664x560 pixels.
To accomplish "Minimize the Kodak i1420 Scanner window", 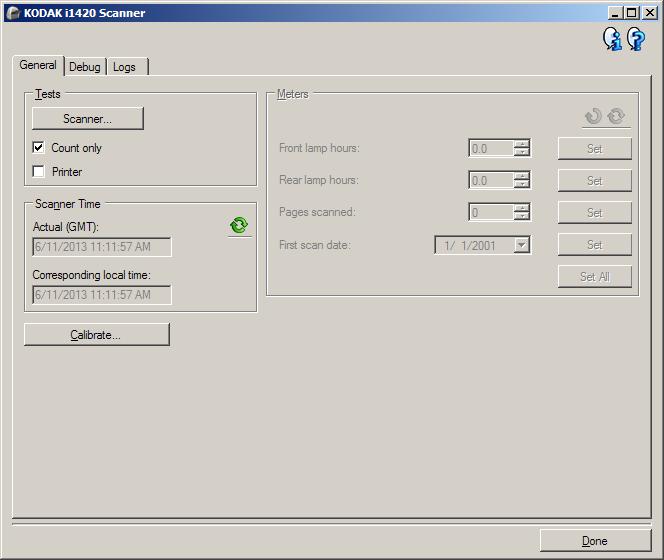I will [x=615, y=13].
